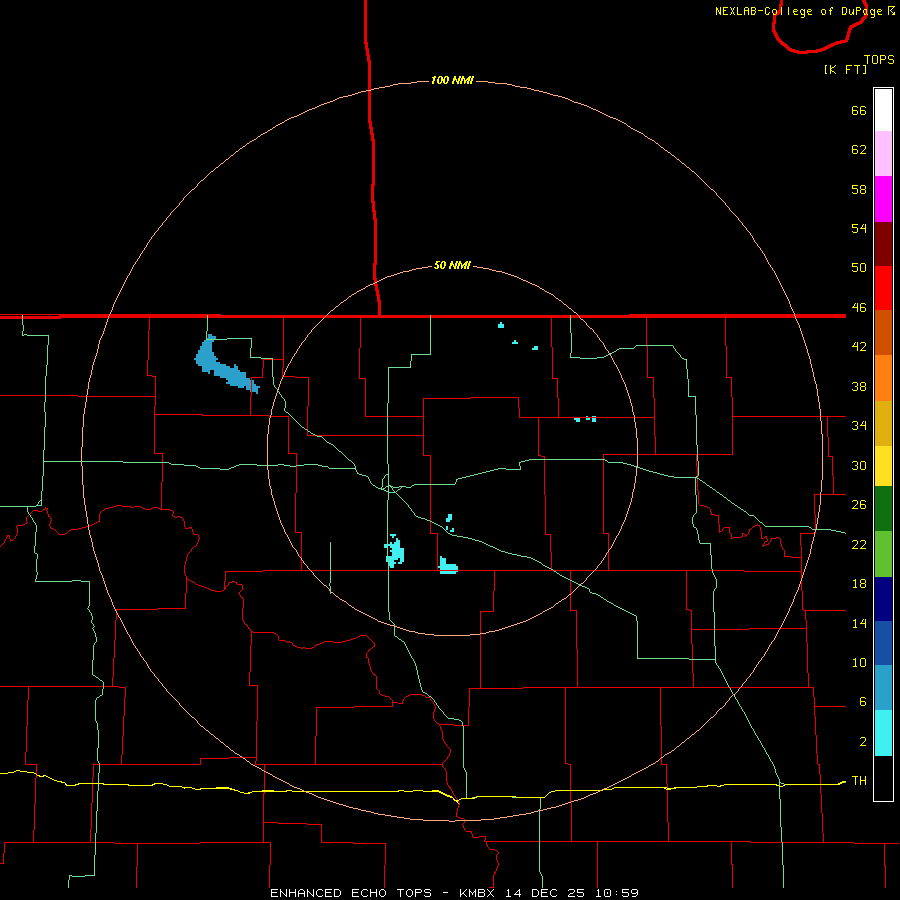900x900 pixels.
Task: Select the TOPS legend heading
Action: 879,60
